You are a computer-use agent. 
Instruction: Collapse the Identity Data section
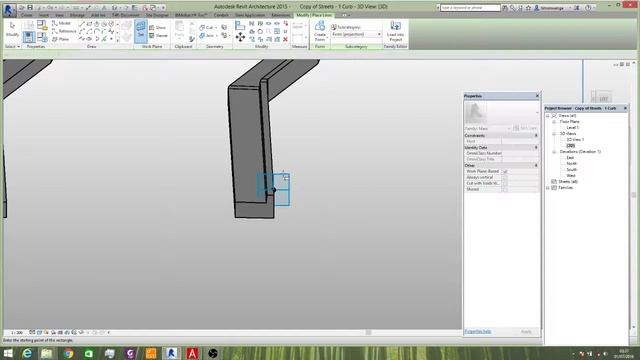[x=536, y=147]
